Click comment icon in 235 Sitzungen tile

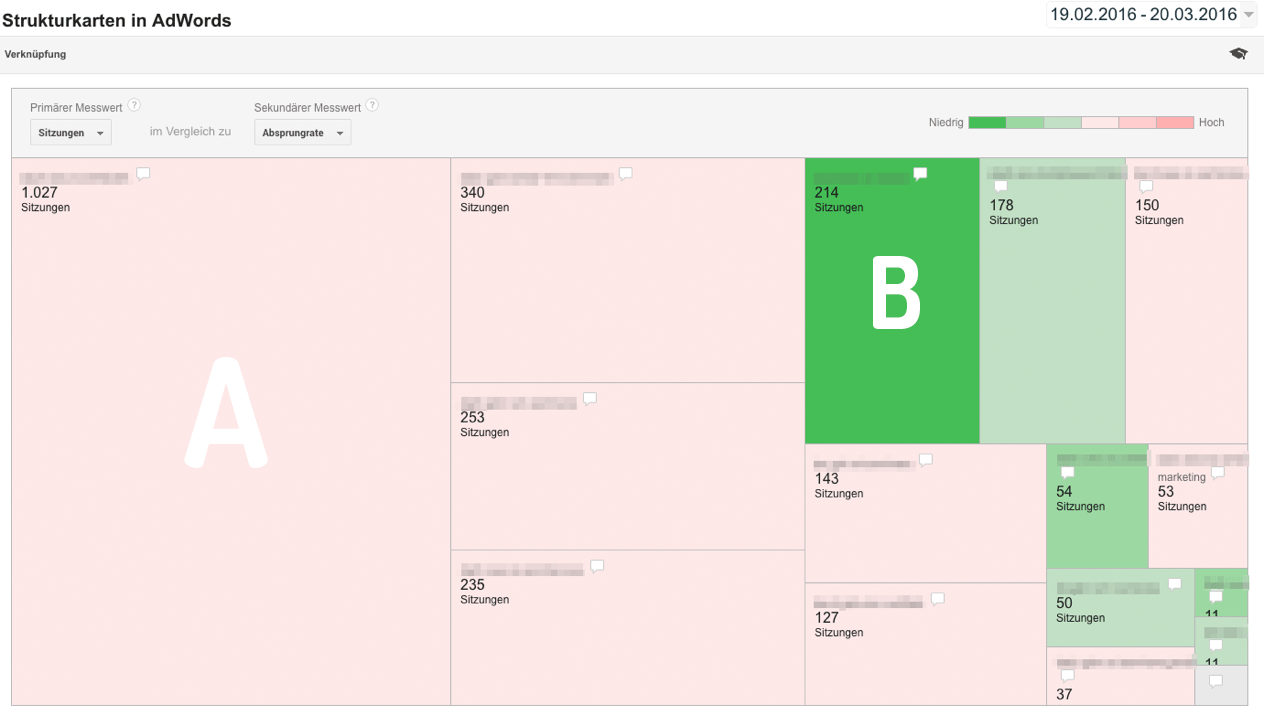597,566
